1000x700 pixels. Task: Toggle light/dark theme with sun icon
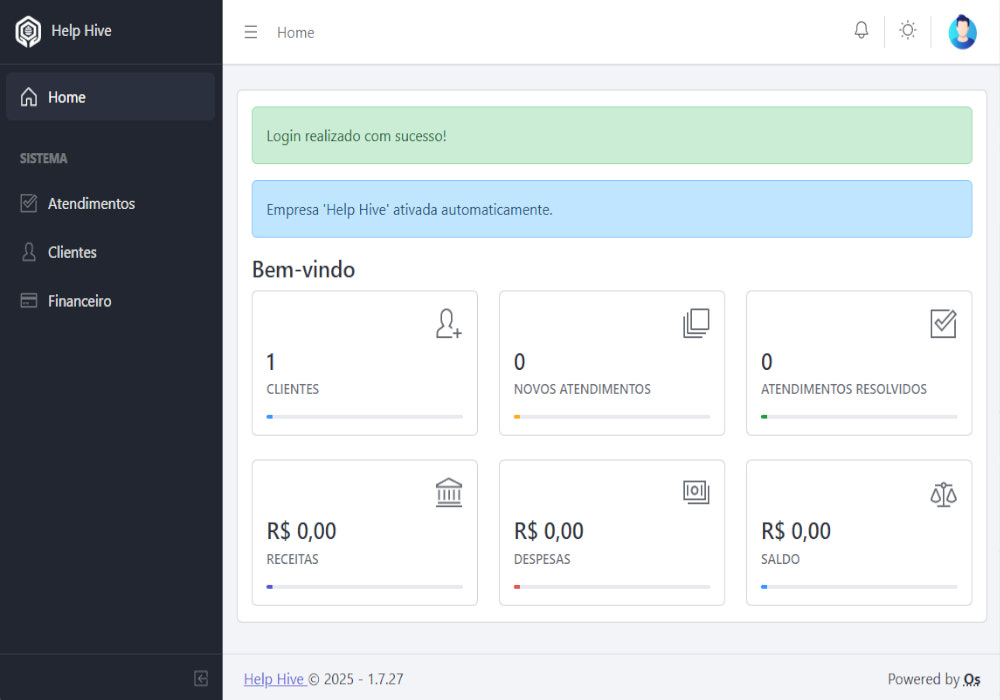point(907,31)
